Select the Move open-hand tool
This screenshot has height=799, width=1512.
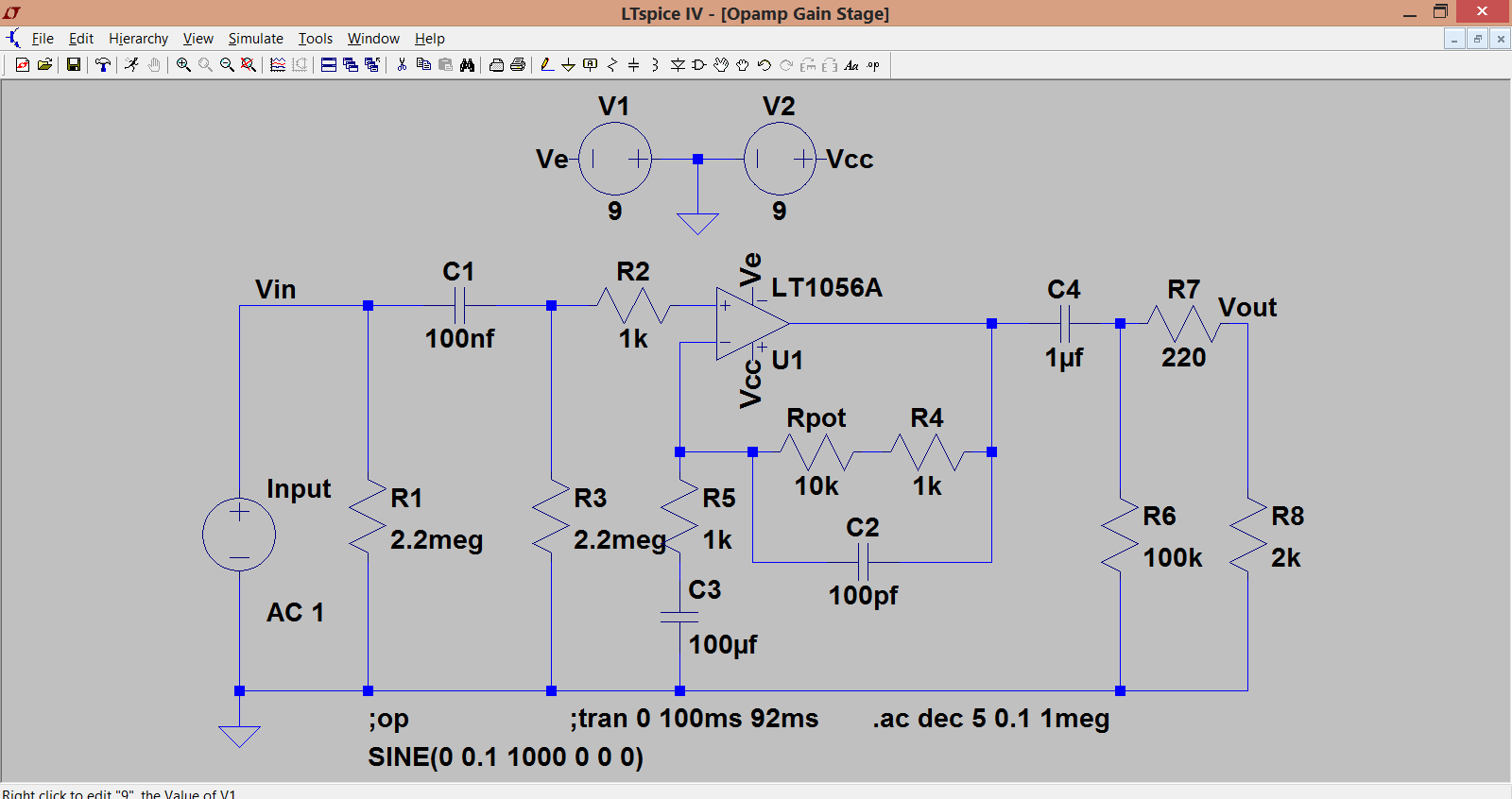click(721, 64)
